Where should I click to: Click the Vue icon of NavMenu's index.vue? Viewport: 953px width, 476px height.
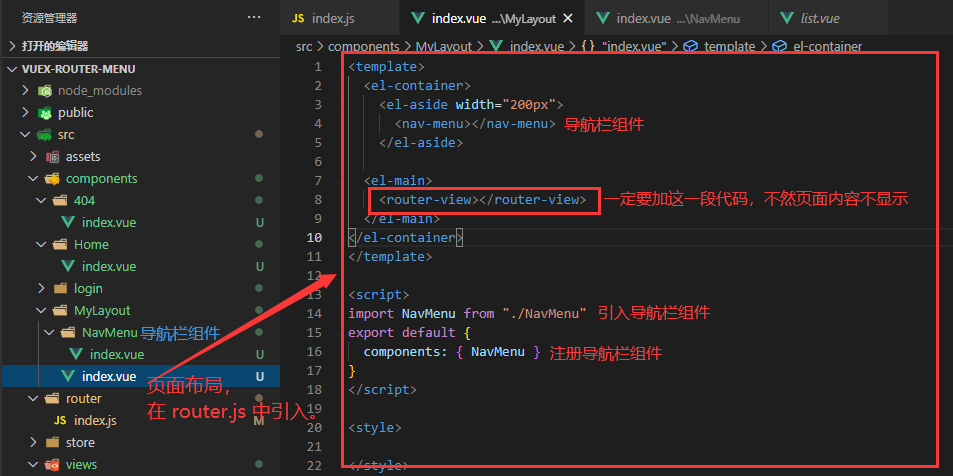(77, 354)
